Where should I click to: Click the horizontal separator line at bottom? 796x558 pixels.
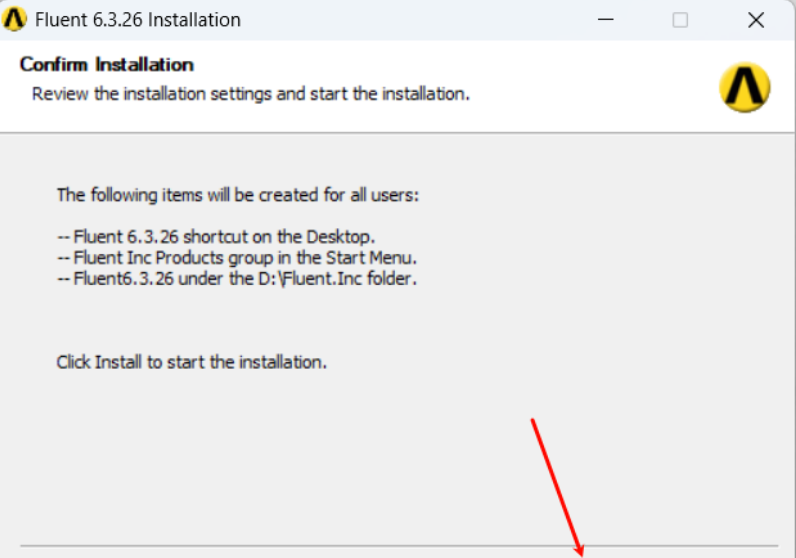tap(300, 546)
